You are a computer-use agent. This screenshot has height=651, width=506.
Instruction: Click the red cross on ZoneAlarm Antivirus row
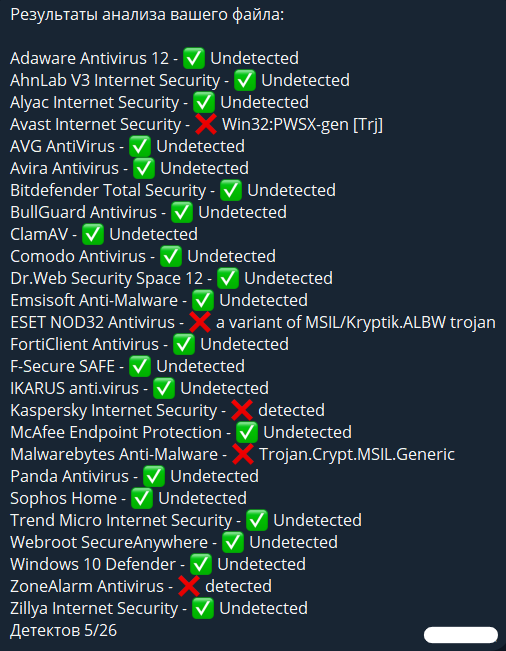189,586
